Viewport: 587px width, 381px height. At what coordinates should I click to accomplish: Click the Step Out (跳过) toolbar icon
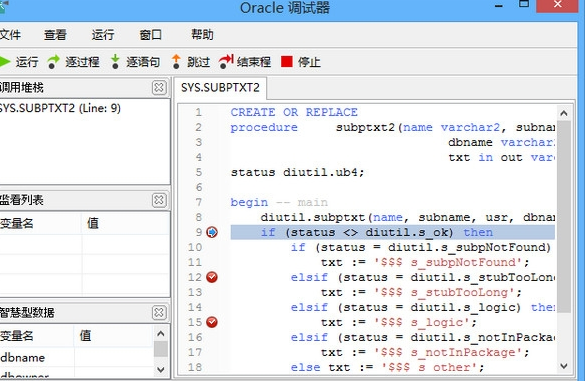[176, 62]
